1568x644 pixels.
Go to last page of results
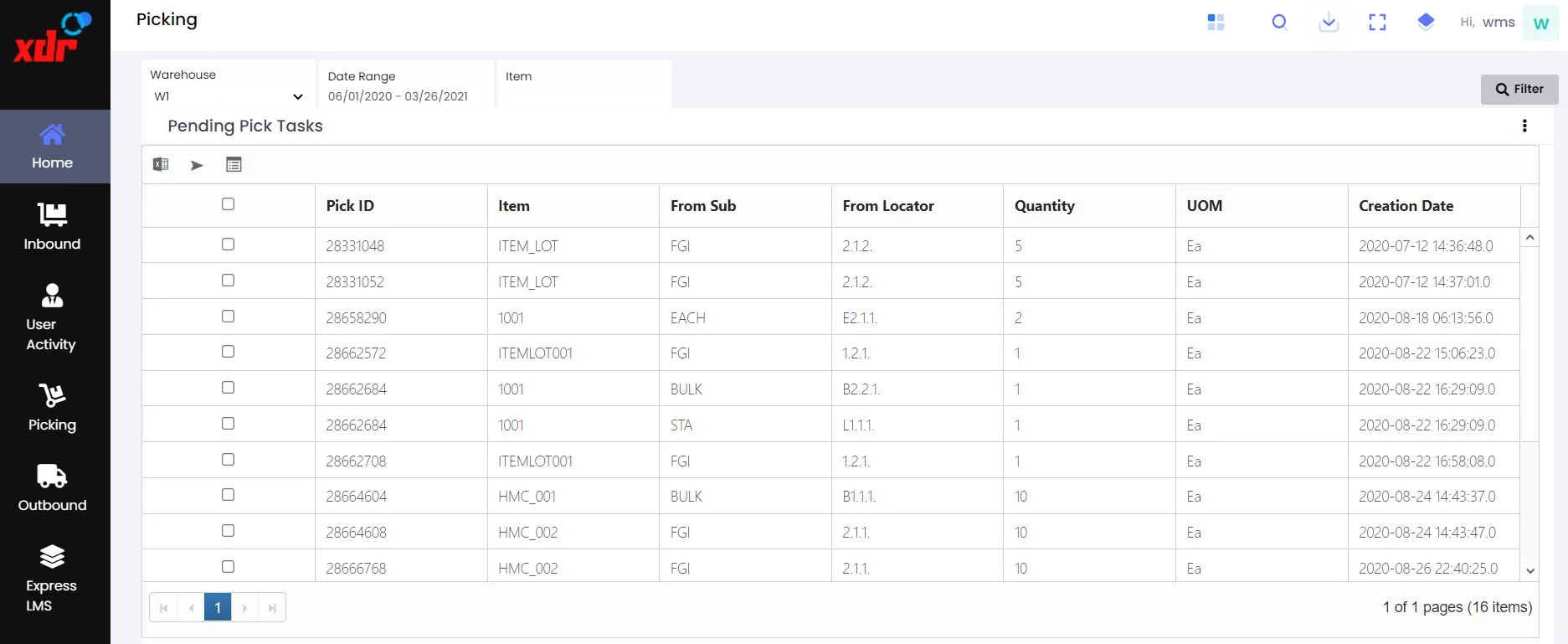pyautogui.click(x=272, y=607)
